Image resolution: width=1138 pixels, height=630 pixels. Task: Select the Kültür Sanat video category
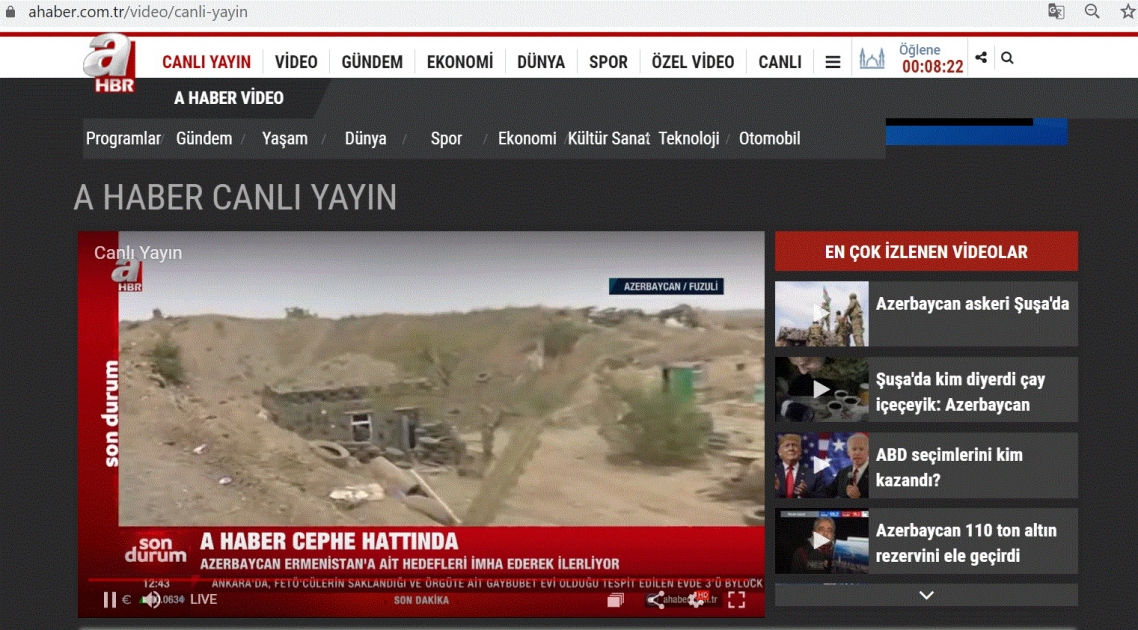coord(608,139)
